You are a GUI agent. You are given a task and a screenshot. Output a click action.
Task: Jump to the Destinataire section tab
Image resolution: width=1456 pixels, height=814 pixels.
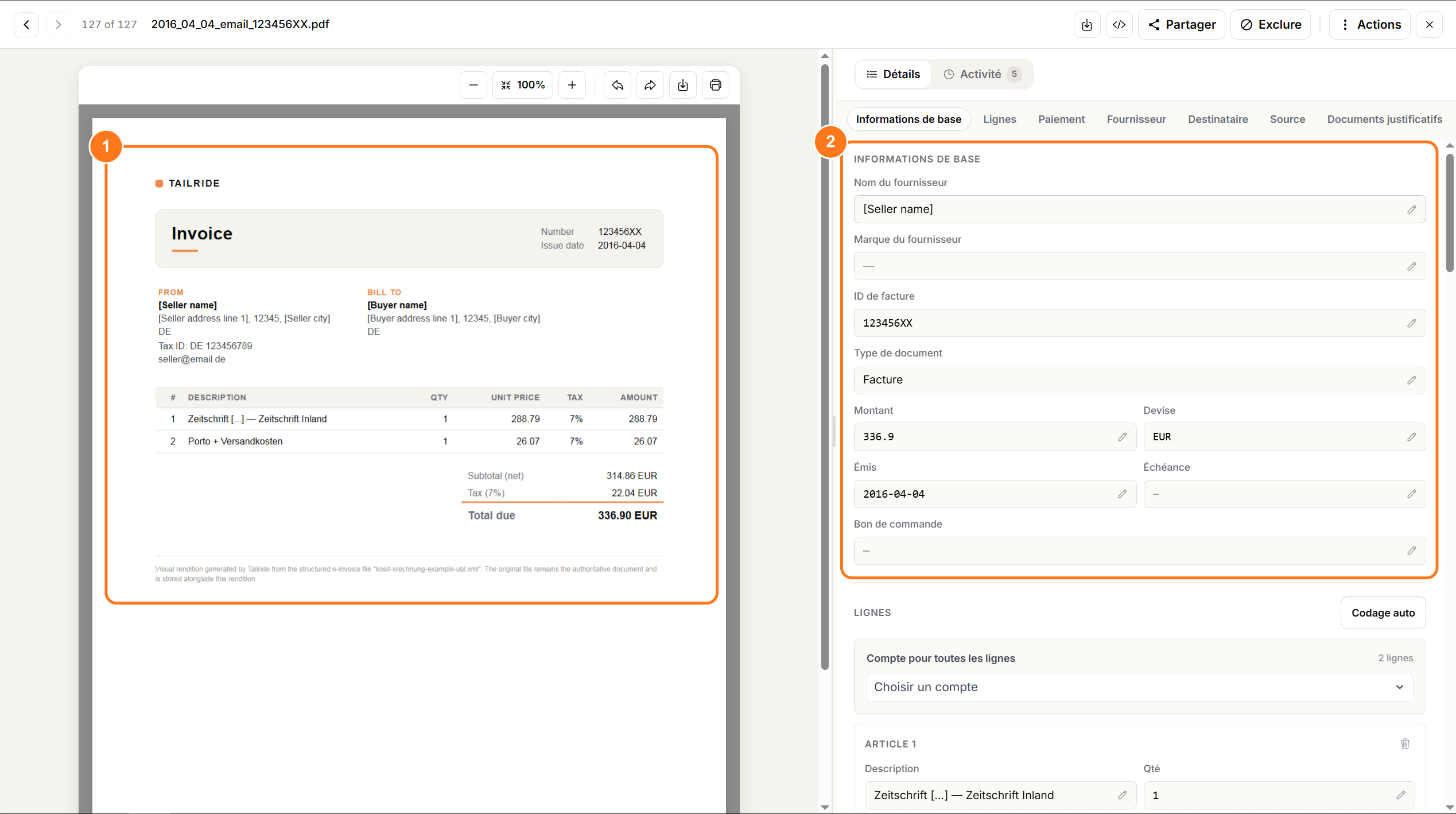tap(1218, 119)
